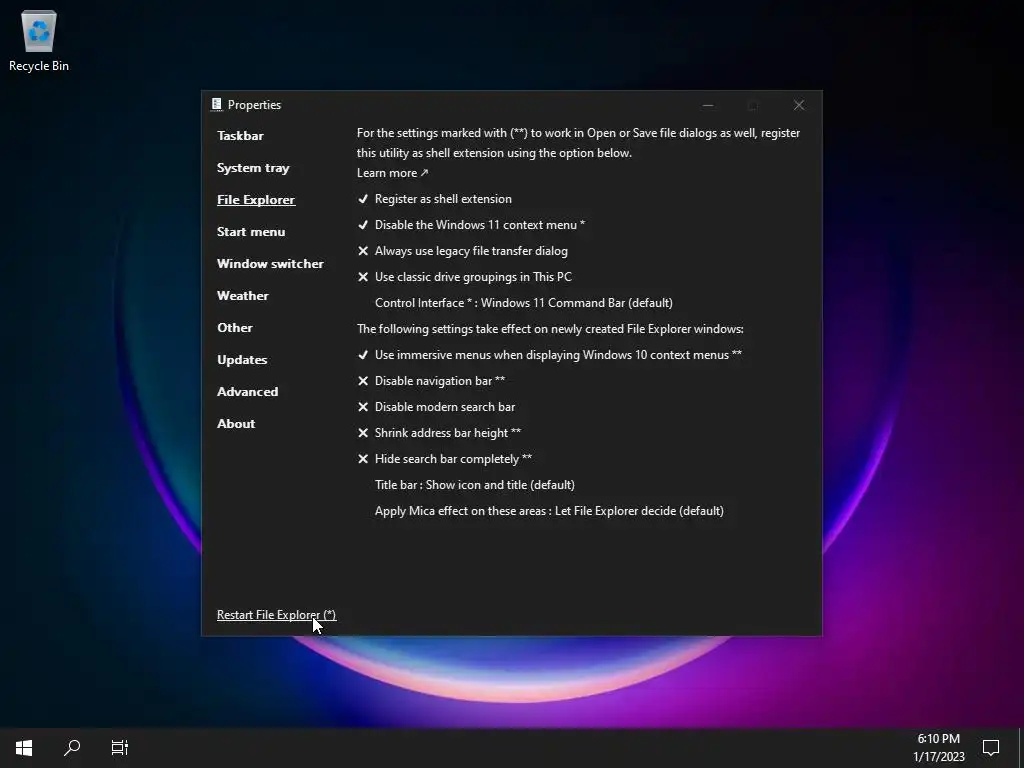The width and height of the screenshot is (1024, 768).
Task: Open the Window switcher section
Action: 270,264
